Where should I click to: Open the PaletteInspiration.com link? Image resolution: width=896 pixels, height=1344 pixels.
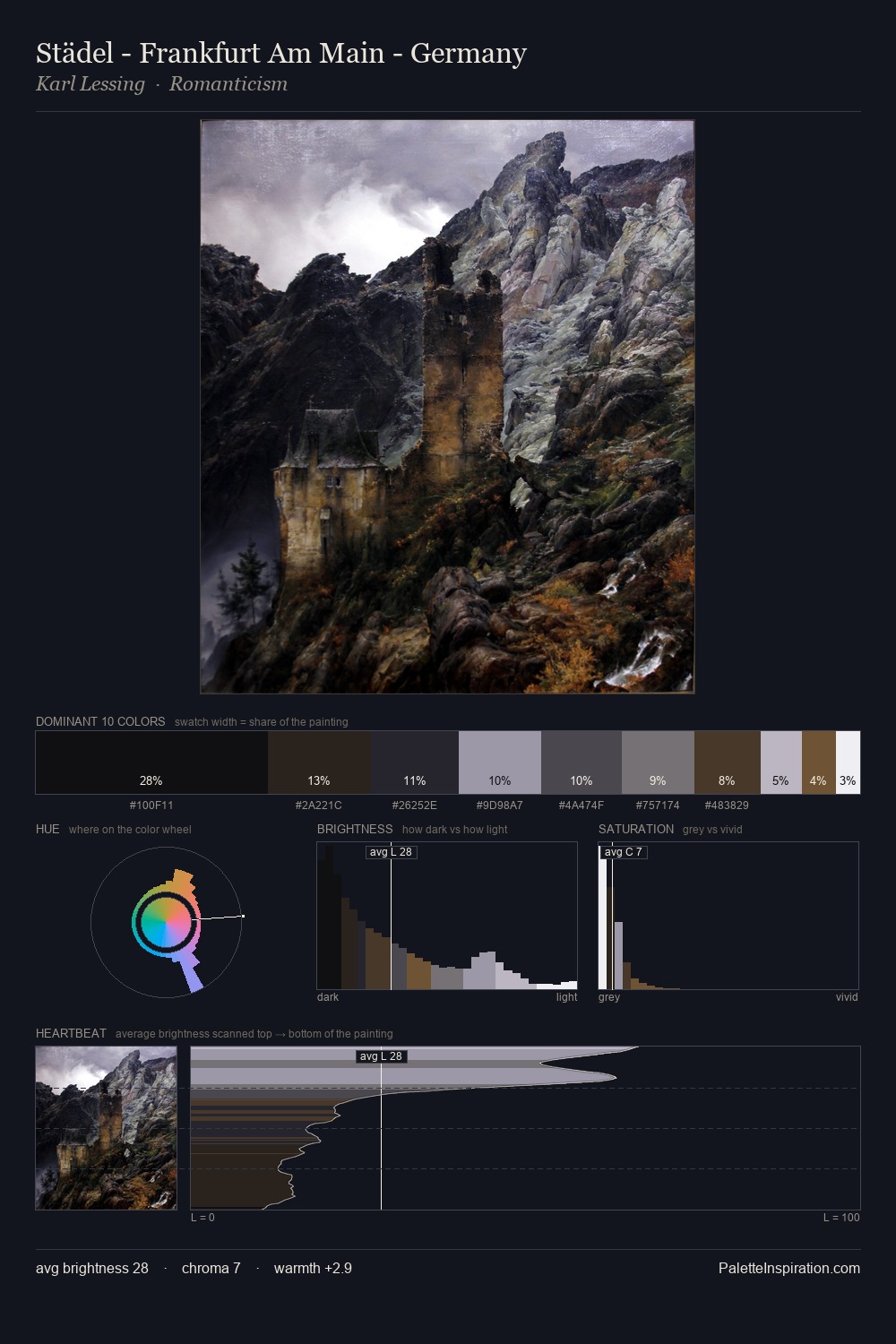coord(789,1268)
